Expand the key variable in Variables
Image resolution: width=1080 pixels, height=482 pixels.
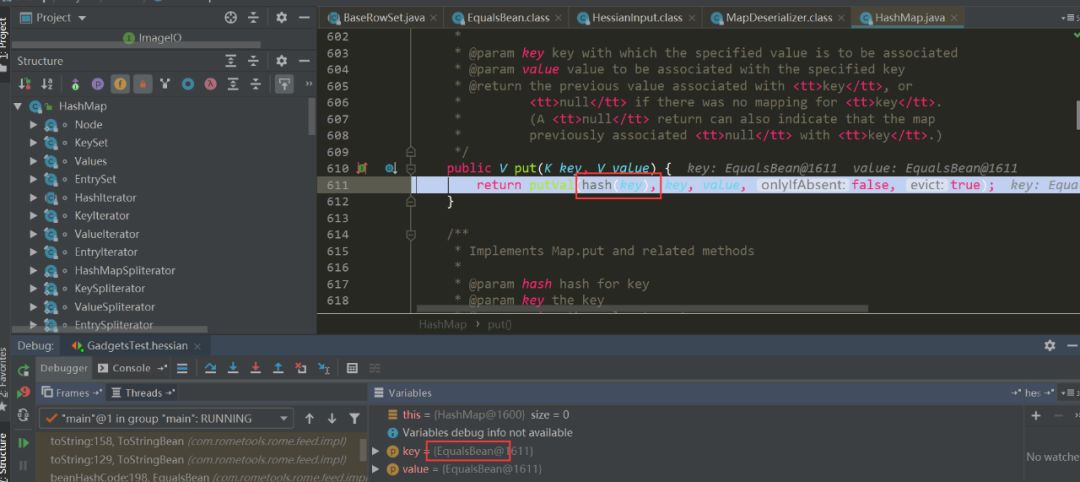click(375, 451)
